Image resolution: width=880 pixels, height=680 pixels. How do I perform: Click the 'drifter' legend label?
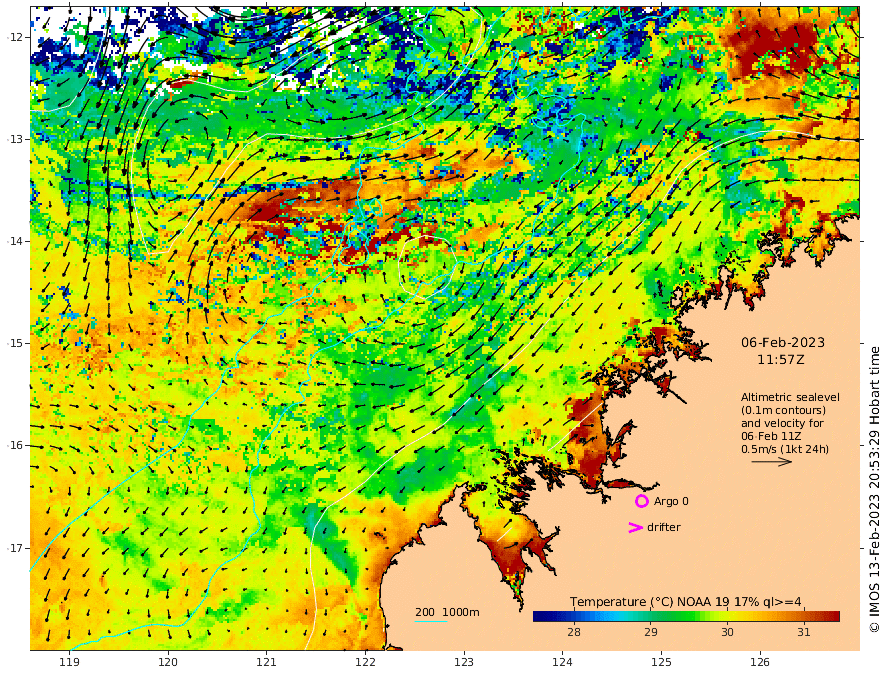coord(663,527)
